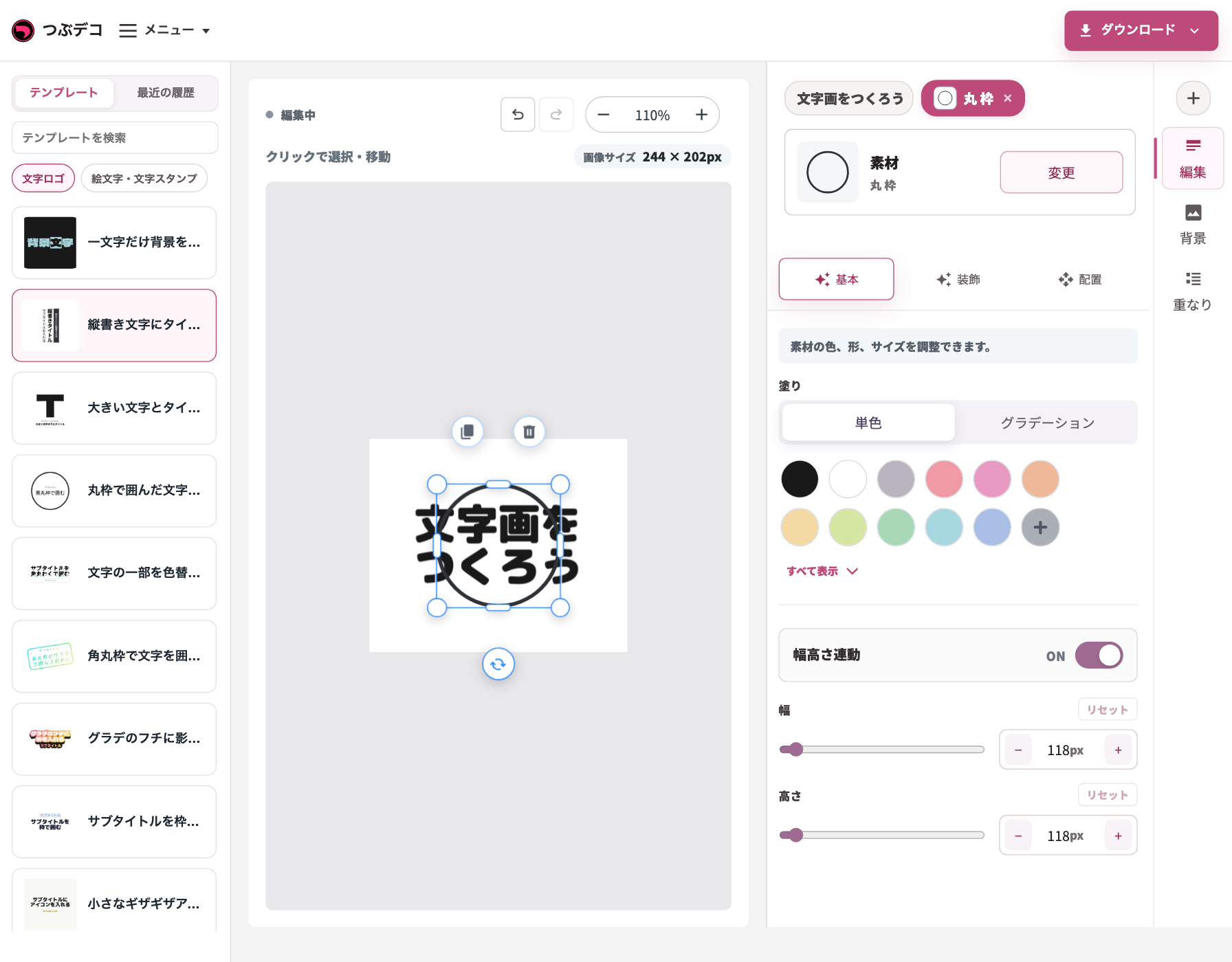Open the 重なり layers panel
The height and width of the screenshot is (962, 1232).
point(1193,291)
